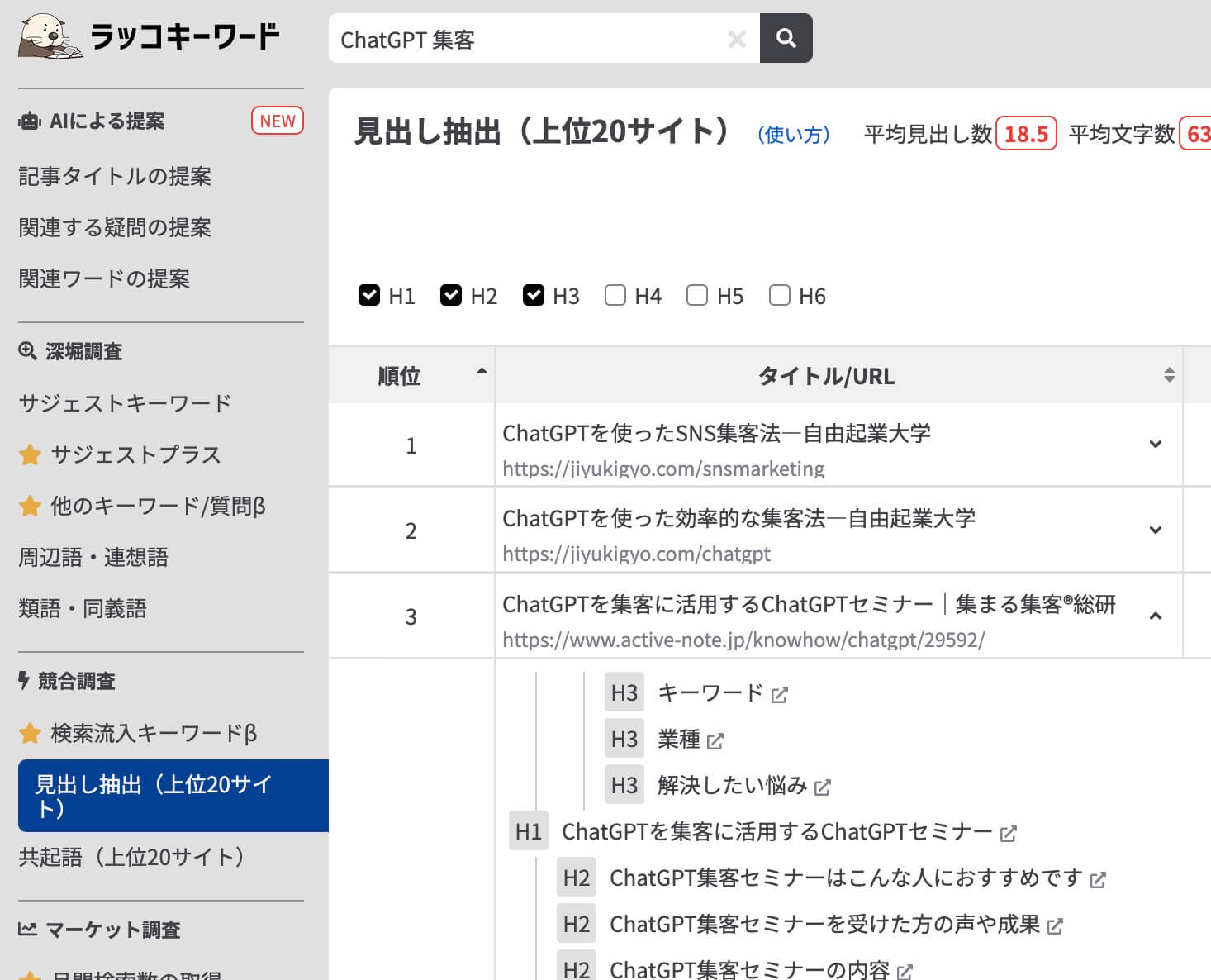Click the magnifier icon beside 深堀調査
1211x980 pixels.
pyautogui.click(x=27, y=351)
